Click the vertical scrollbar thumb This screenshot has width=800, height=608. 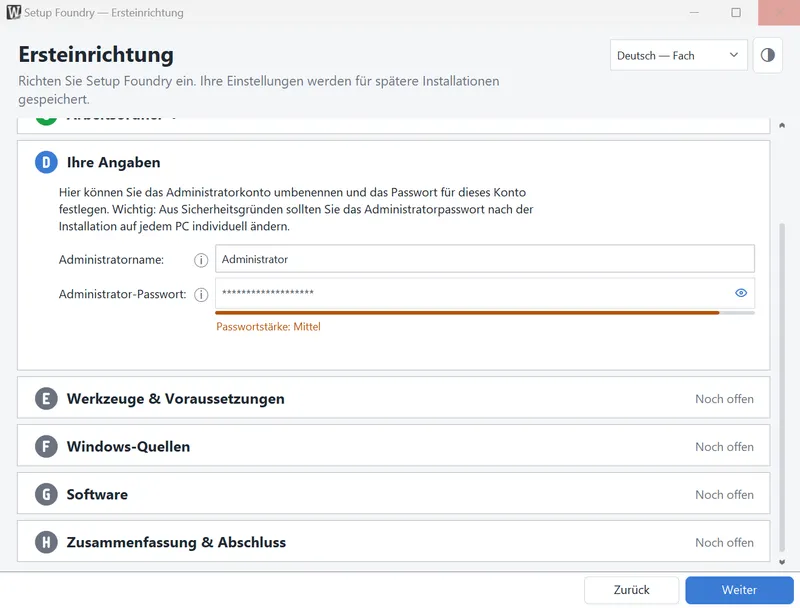[x=782, y=388]
